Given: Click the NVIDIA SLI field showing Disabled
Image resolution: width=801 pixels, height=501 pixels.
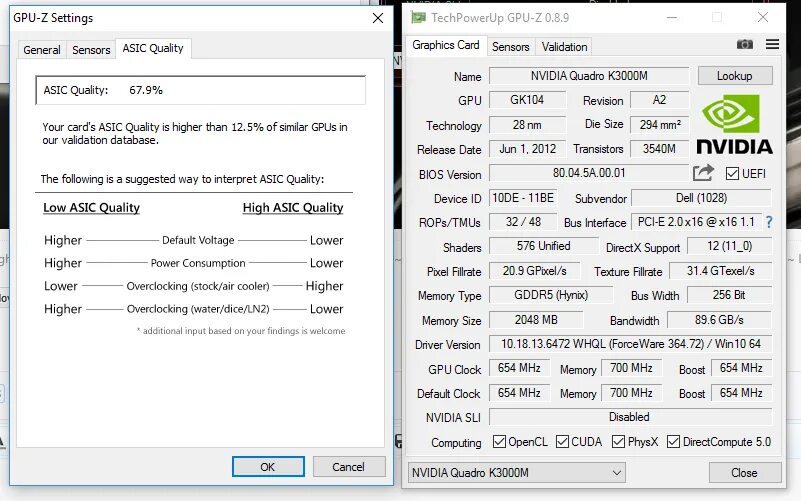Looking at the screenshot, I should 630,417.
